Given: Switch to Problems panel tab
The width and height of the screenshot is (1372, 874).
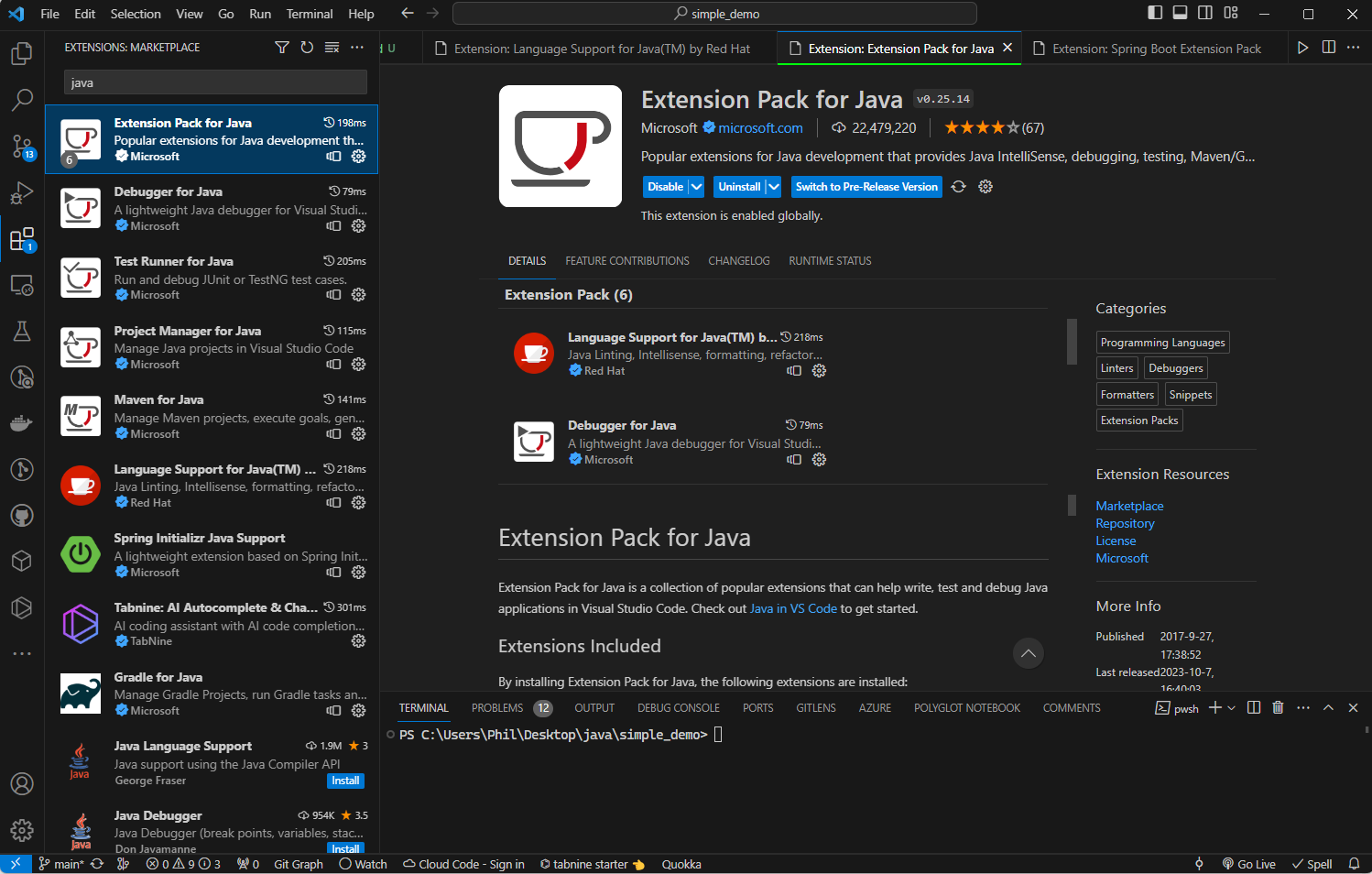Looking at the screenshot, I should click(497, 708).
